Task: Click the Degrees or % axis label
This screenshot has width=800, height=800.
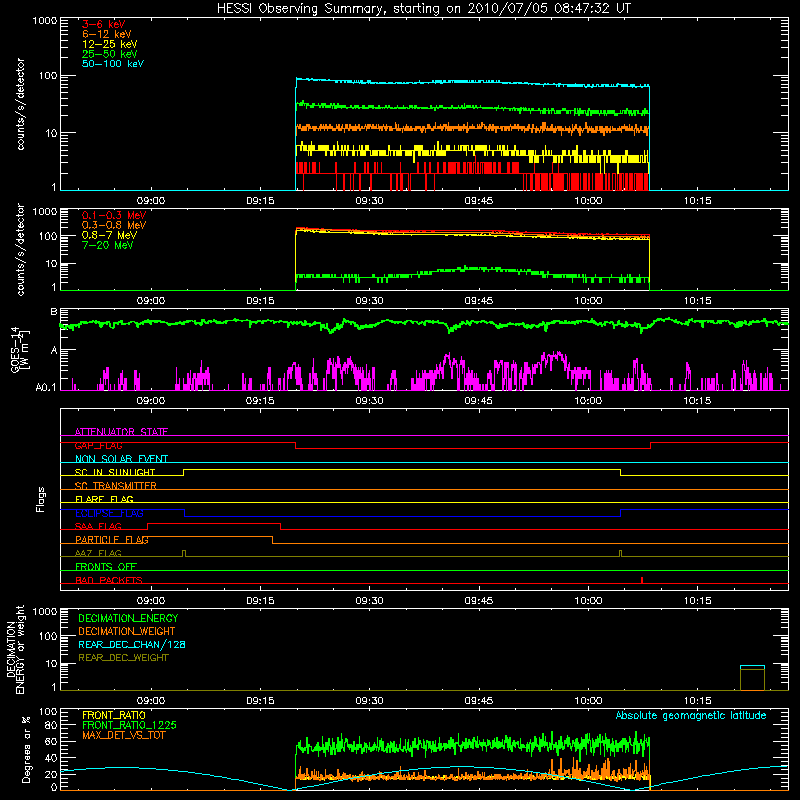Action: point(26,749)
